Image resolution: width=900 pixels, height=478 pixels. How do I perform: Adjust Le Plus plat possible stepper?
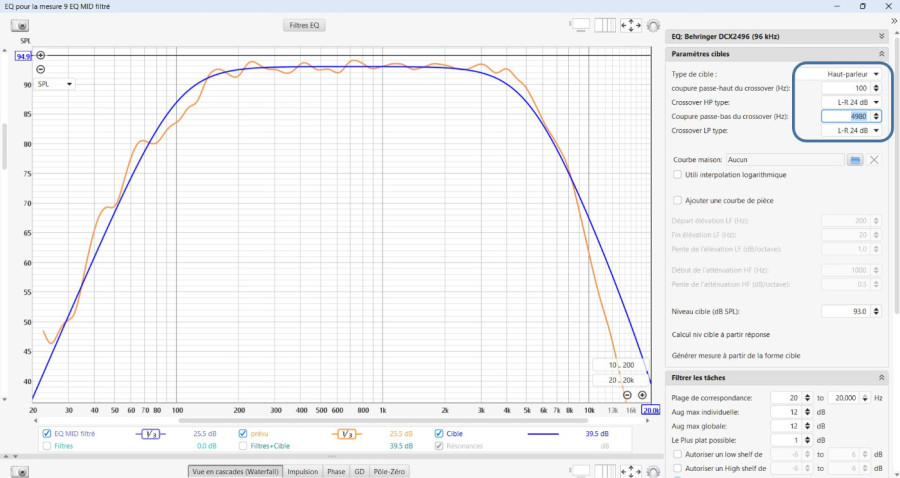pyautogui.click(x=808, y=441)
